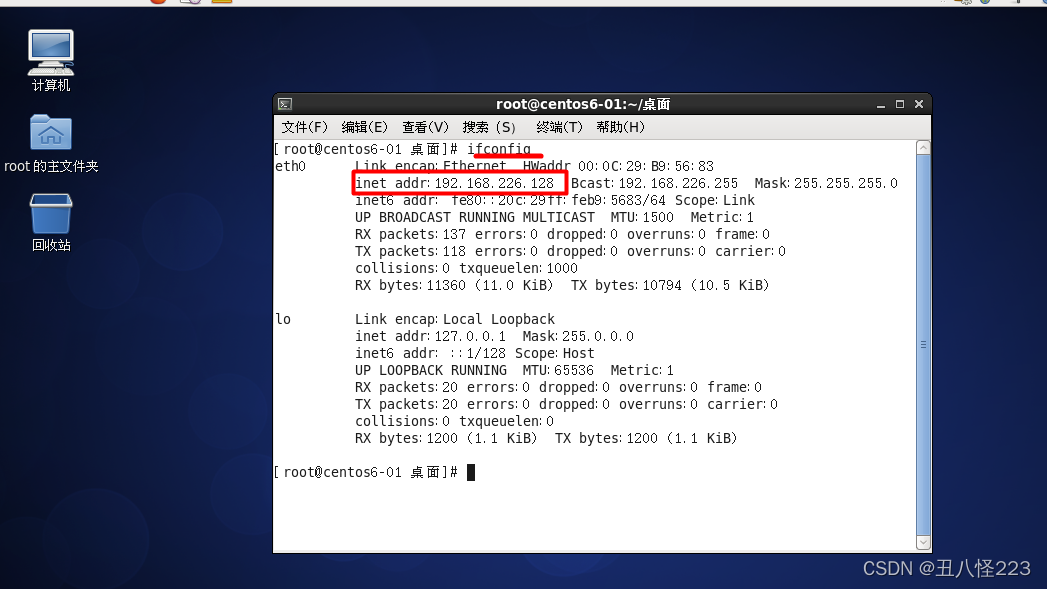Click the RX bytes:1200 line
This screenshot has width=1047, height=589.
(x=546, y=438)
